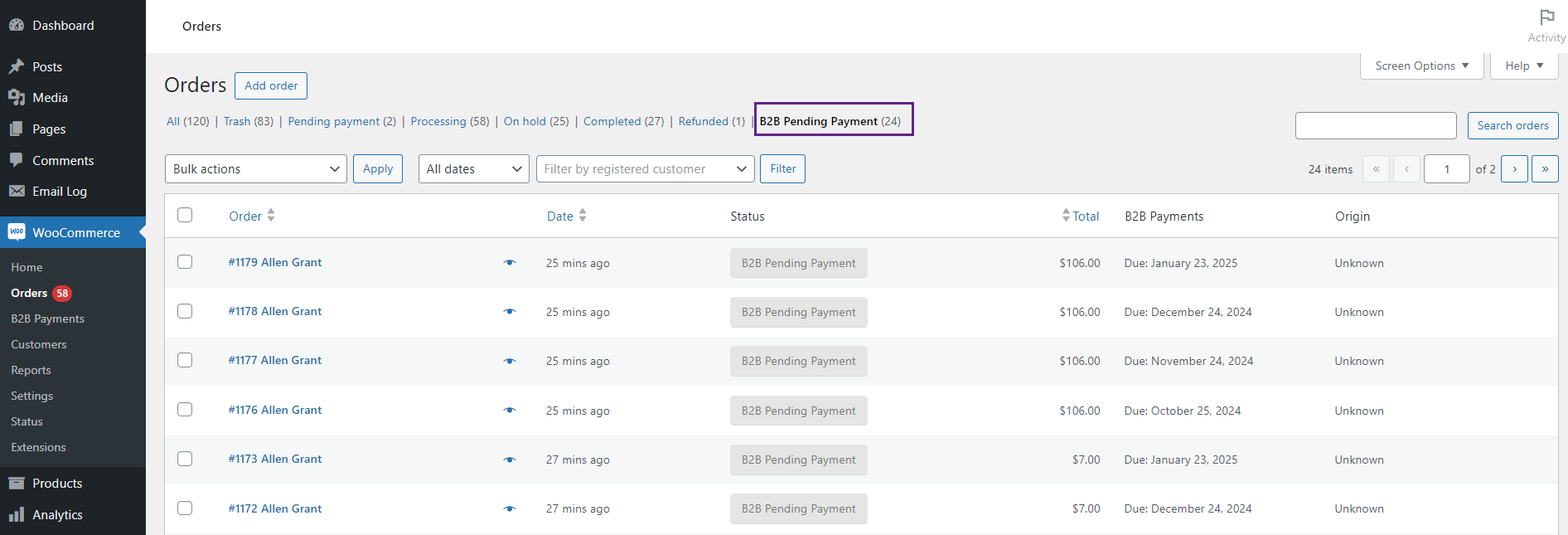Screen dimensions: 1568x535
Task: Open Extensions submenu item
Action: 38,447
